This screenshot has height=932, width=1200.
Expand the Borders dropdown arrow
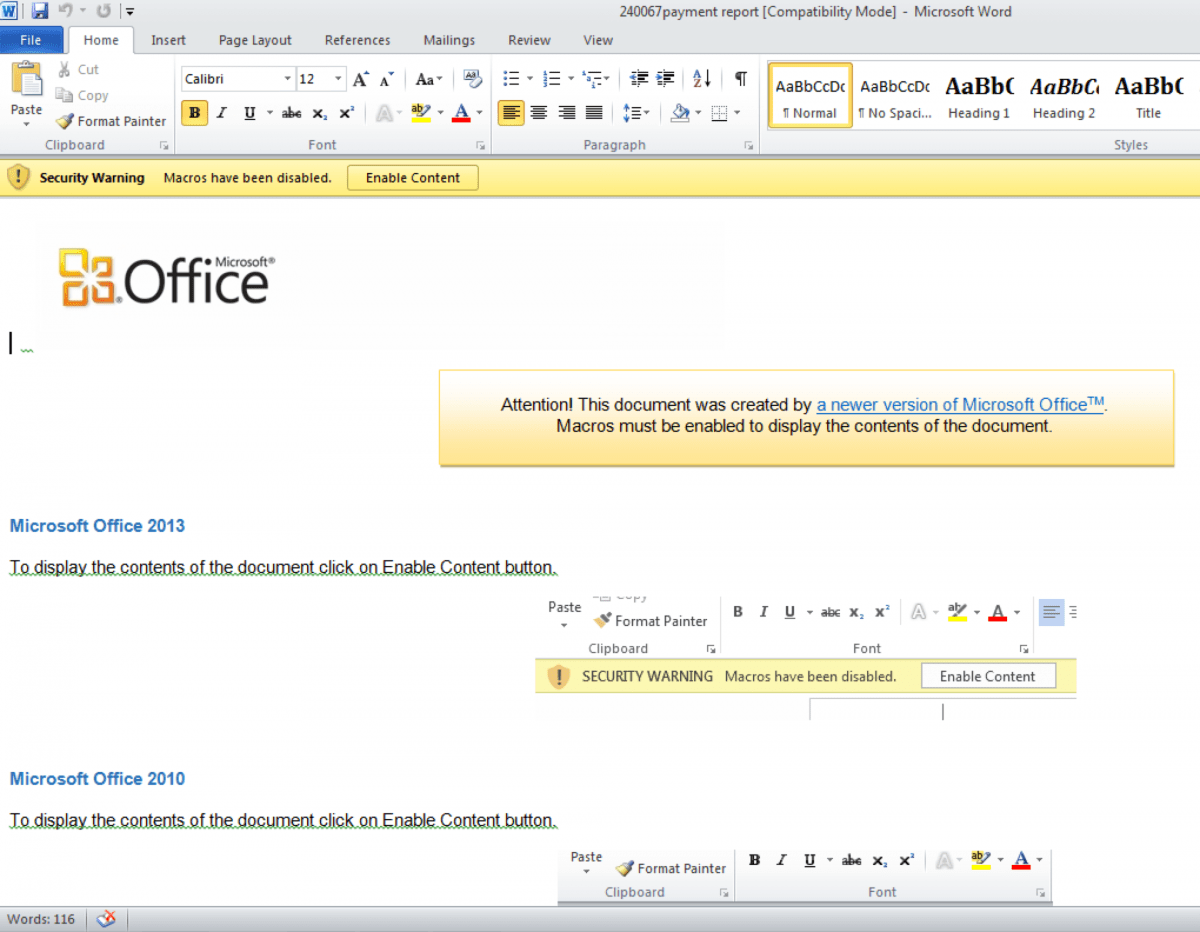[x=737, y=113]
